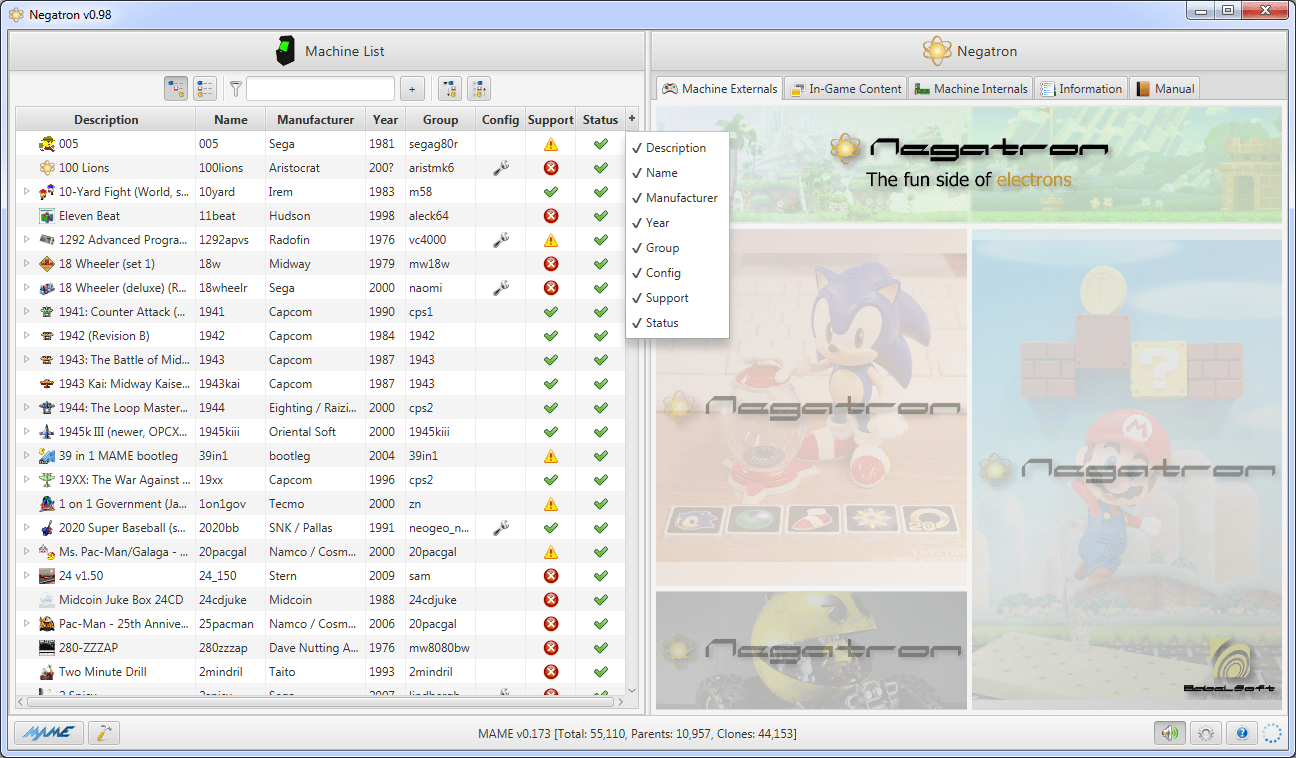Expand the 18 Wheeler (set 1) row
1296x758 pixels.
coord(27,264)
